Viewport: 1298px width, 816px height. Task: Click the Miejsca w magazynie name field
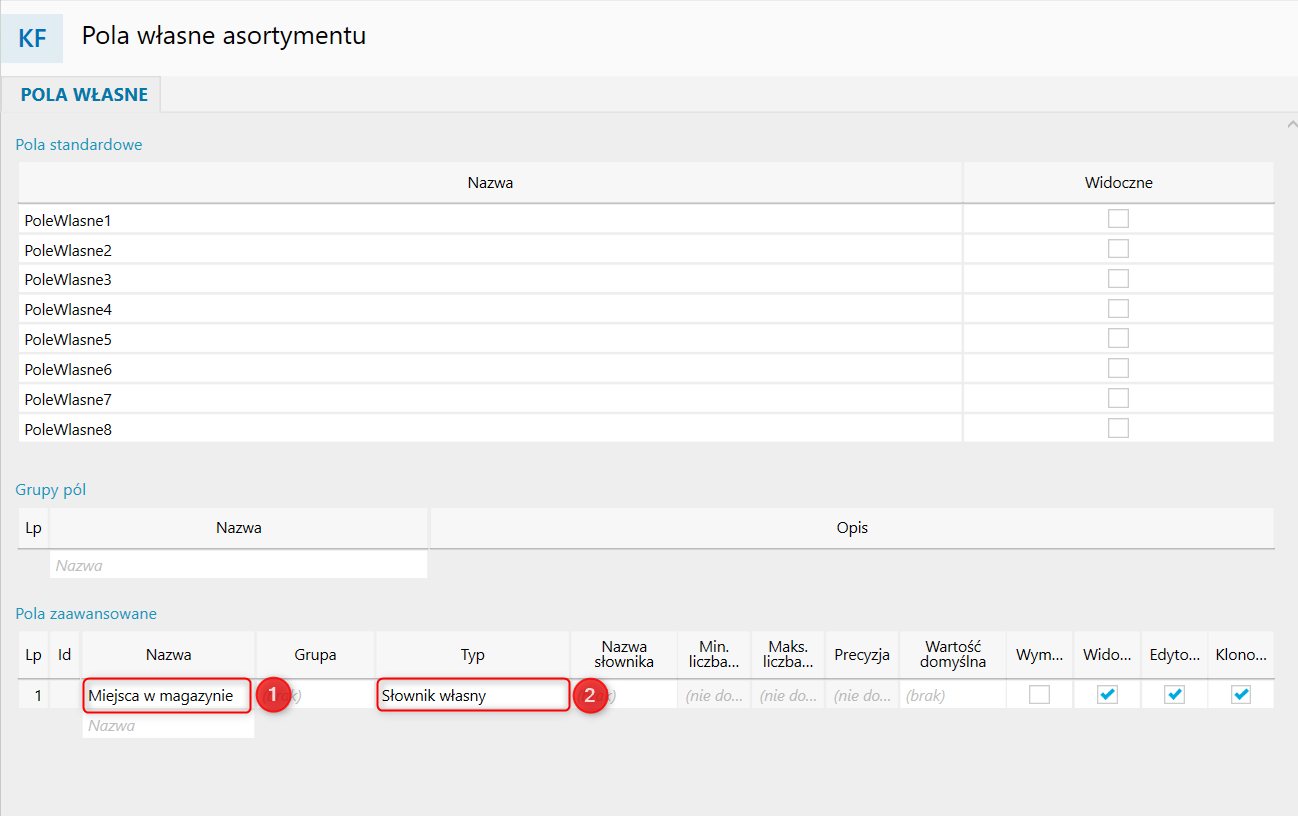click(x=167, y=695)
